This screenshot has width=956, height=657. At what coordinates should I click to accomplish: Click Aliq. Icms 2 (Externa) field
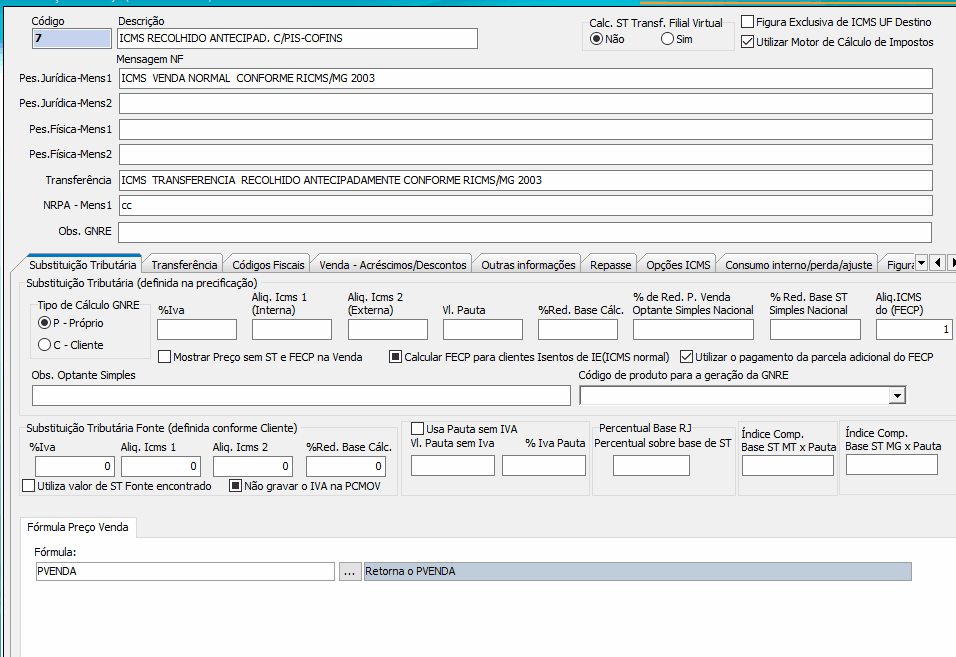[x=388, y=330]
